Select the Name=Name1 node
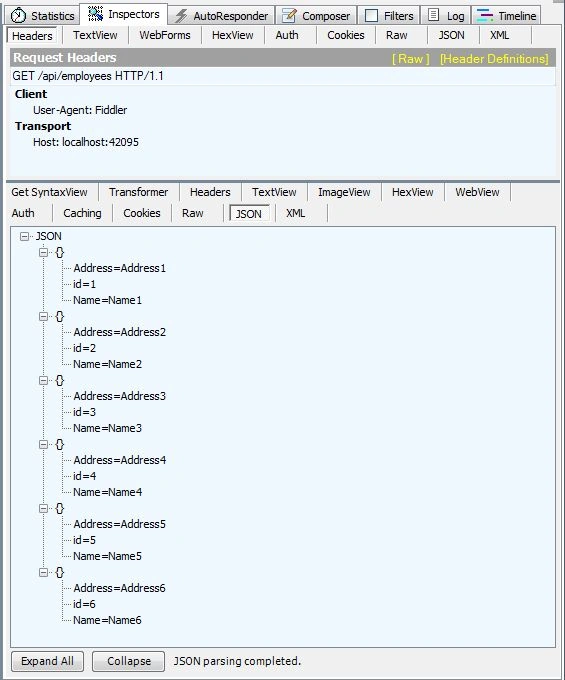 [x=108, y=300]
